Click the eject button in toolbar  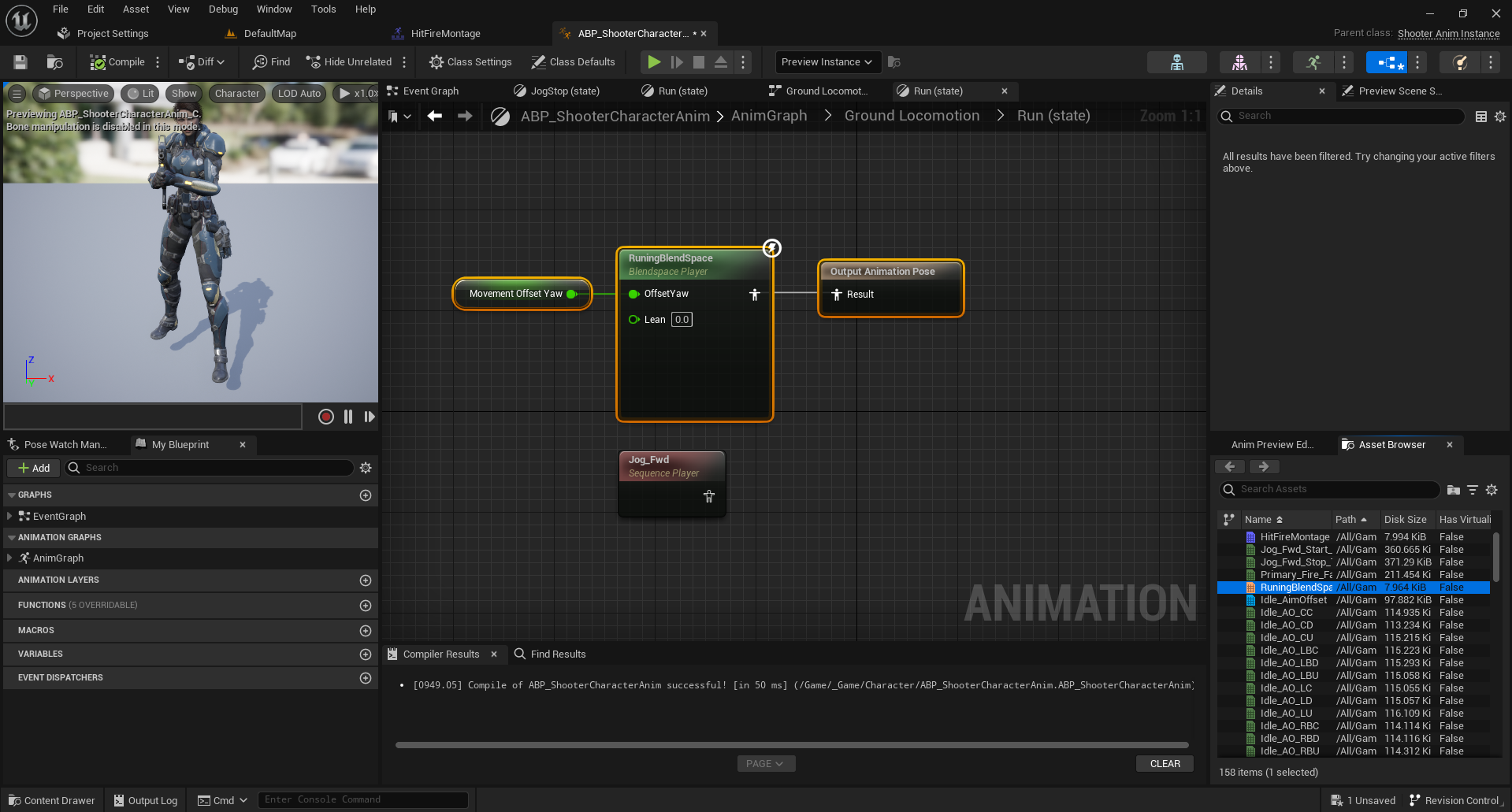tap(721, 62)
